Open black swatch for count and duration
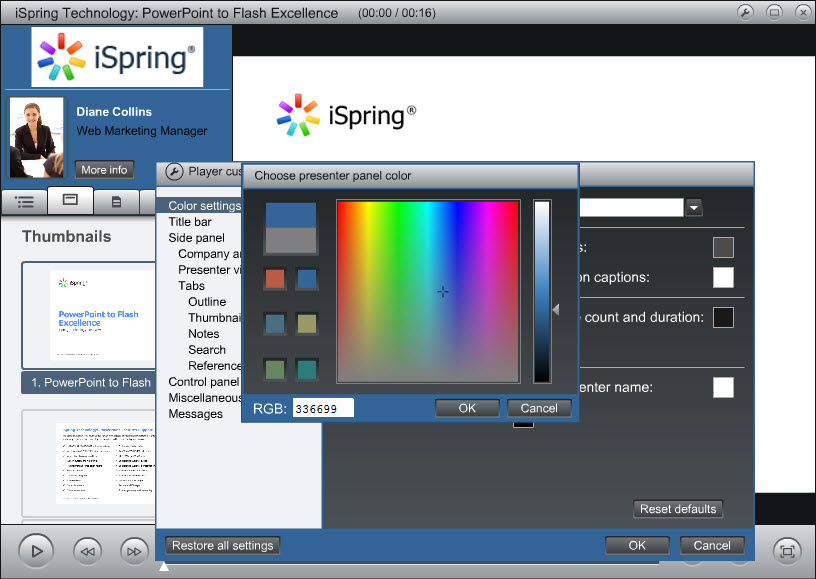 pyautogui.click(x=723, y=317)
